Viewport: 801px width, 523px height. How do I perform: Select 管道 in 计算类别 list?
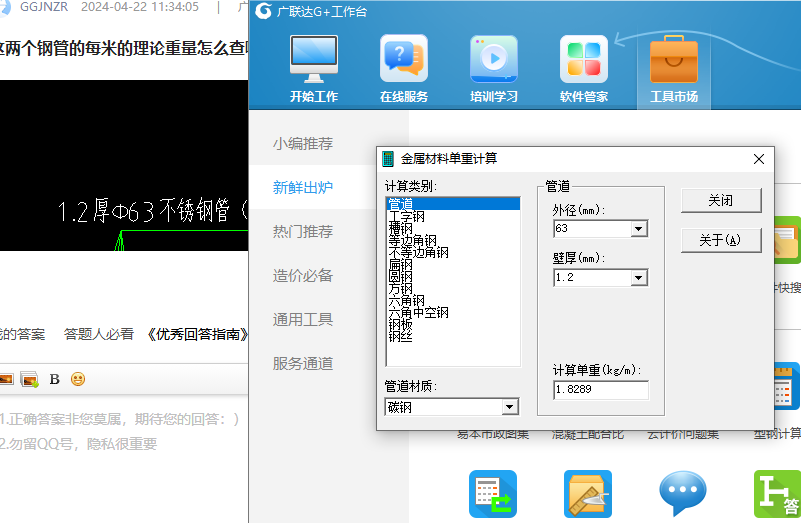click(454, 204)
